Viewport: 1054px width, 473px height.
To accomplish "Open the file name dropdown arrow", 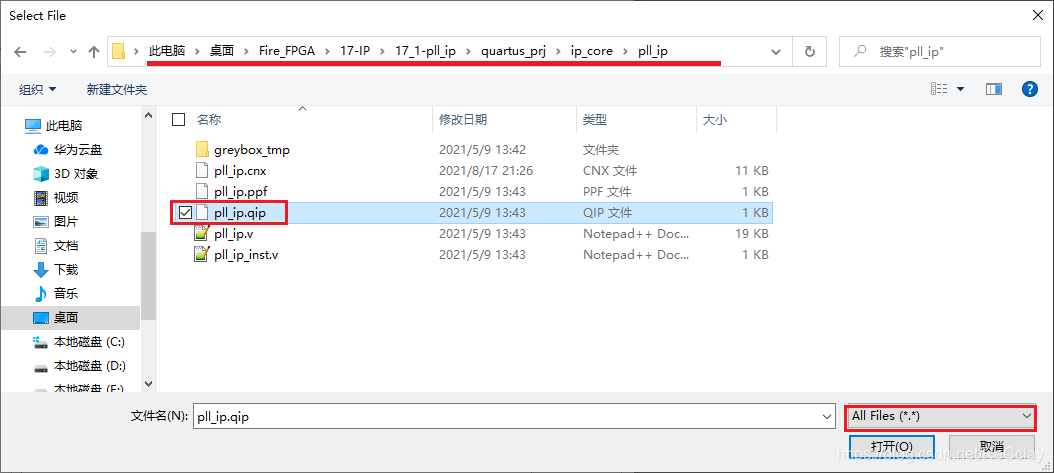I will (x=827, y=417).
